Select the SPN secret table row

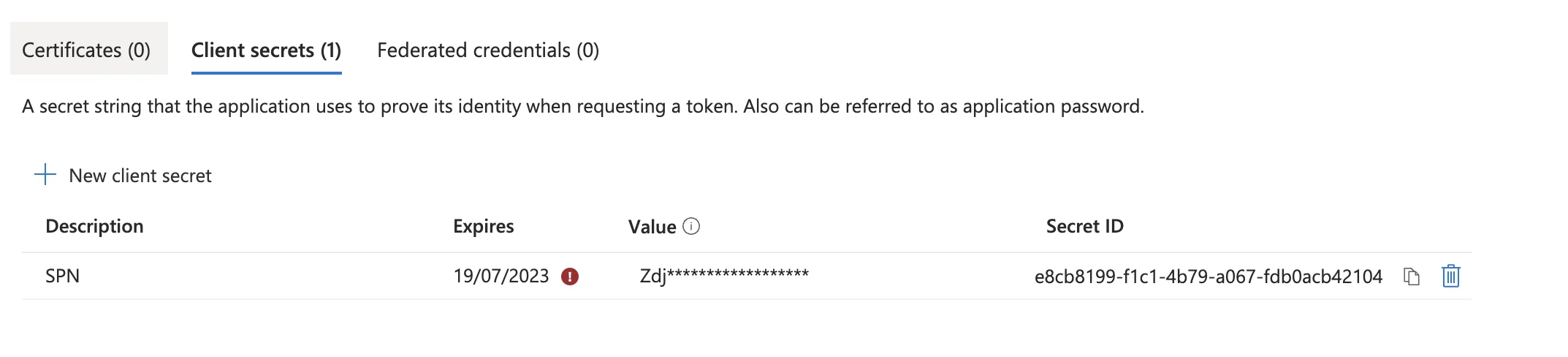[x=747, y=276]
